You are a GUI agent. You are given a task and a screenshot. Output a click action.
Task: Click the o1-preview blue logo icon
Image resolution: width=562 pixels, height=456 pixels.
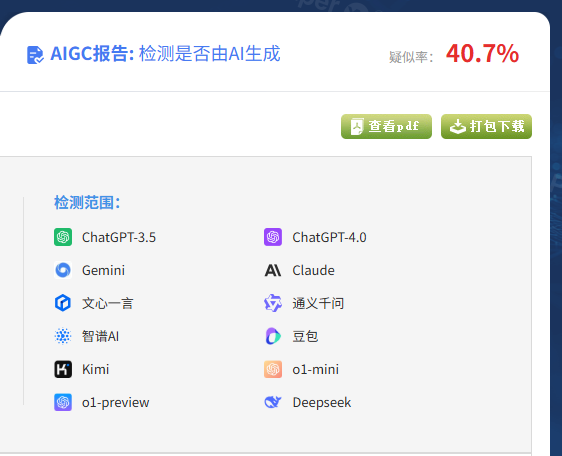[x=63, y=402]
